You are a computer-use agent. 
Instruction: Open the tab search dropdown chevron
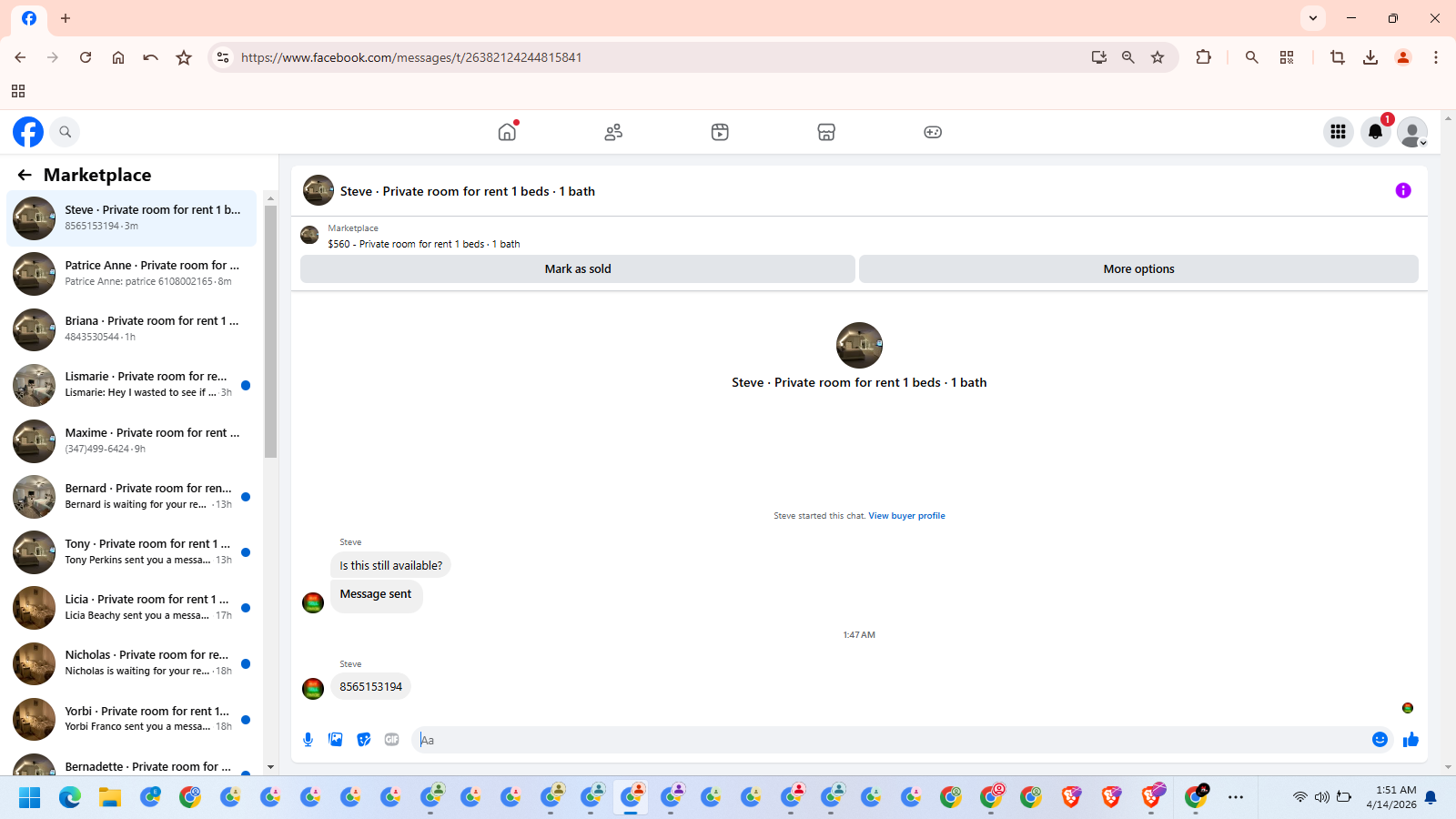pyautogui.click(x=1312, y=18)
